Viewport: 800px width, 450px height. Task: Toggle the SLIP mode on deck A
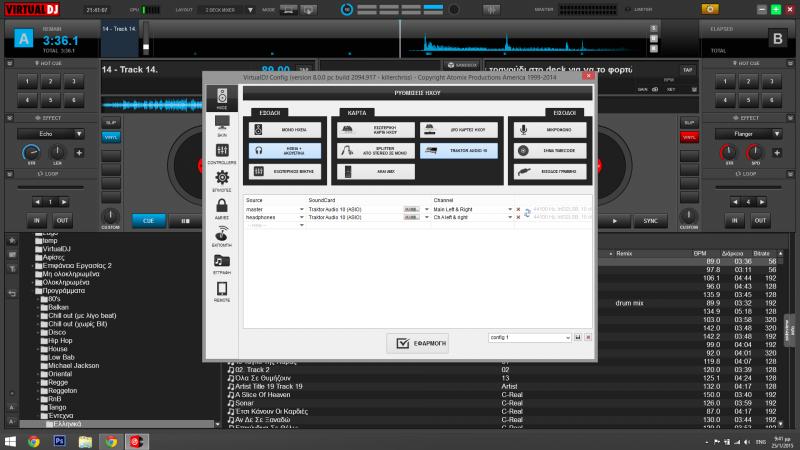pyautogui.click(x=112, y=123)
